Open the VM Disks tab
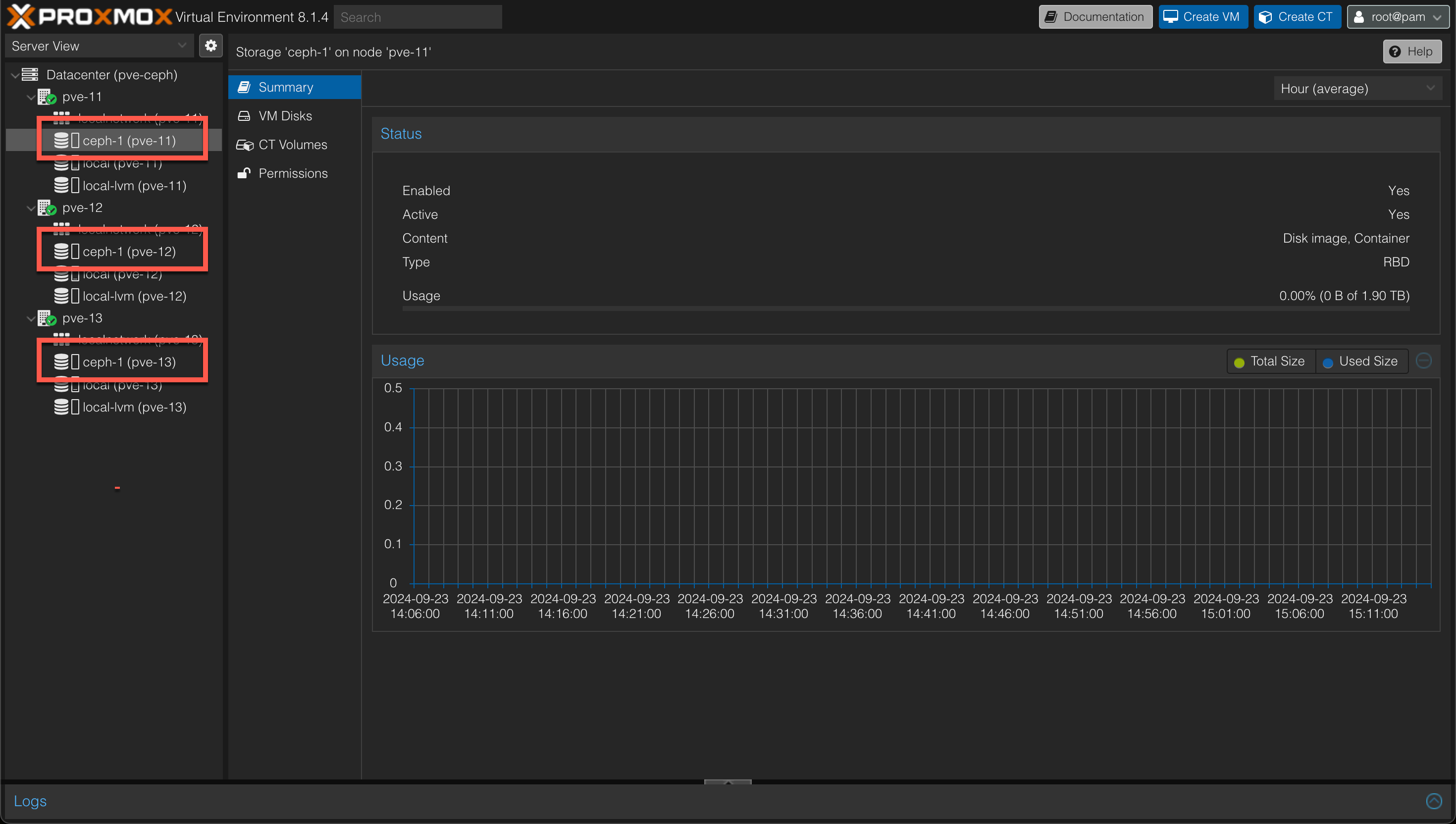Image resolution: width=1456 pixels, height=824 pixels. click(294, 115)
